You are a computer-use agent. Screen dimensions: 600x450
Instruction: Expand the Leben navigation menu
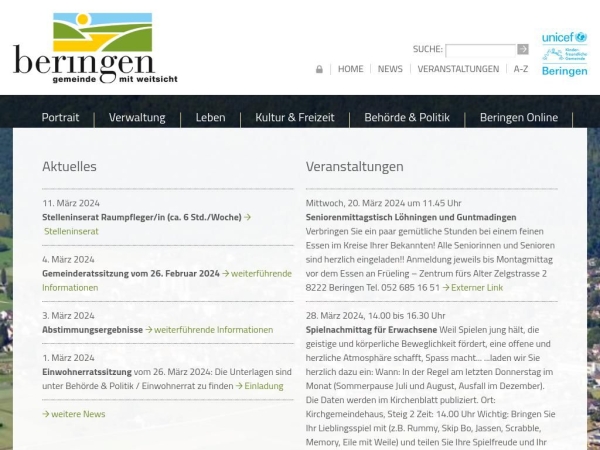210,118
